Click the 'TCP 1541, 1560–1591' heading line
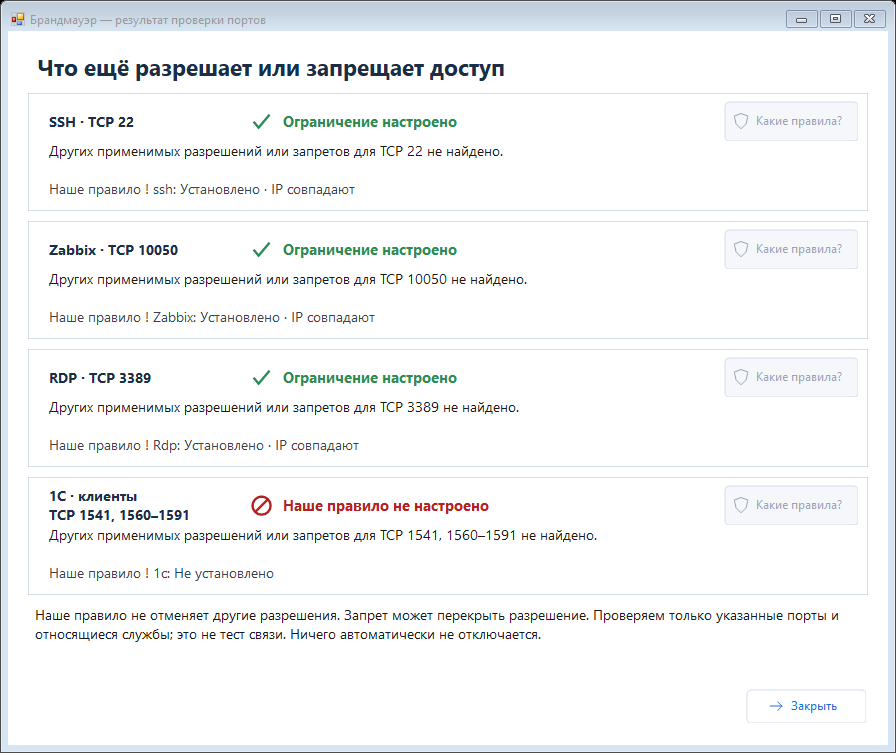This screenshot has height=753, width=896. point(119,515)
